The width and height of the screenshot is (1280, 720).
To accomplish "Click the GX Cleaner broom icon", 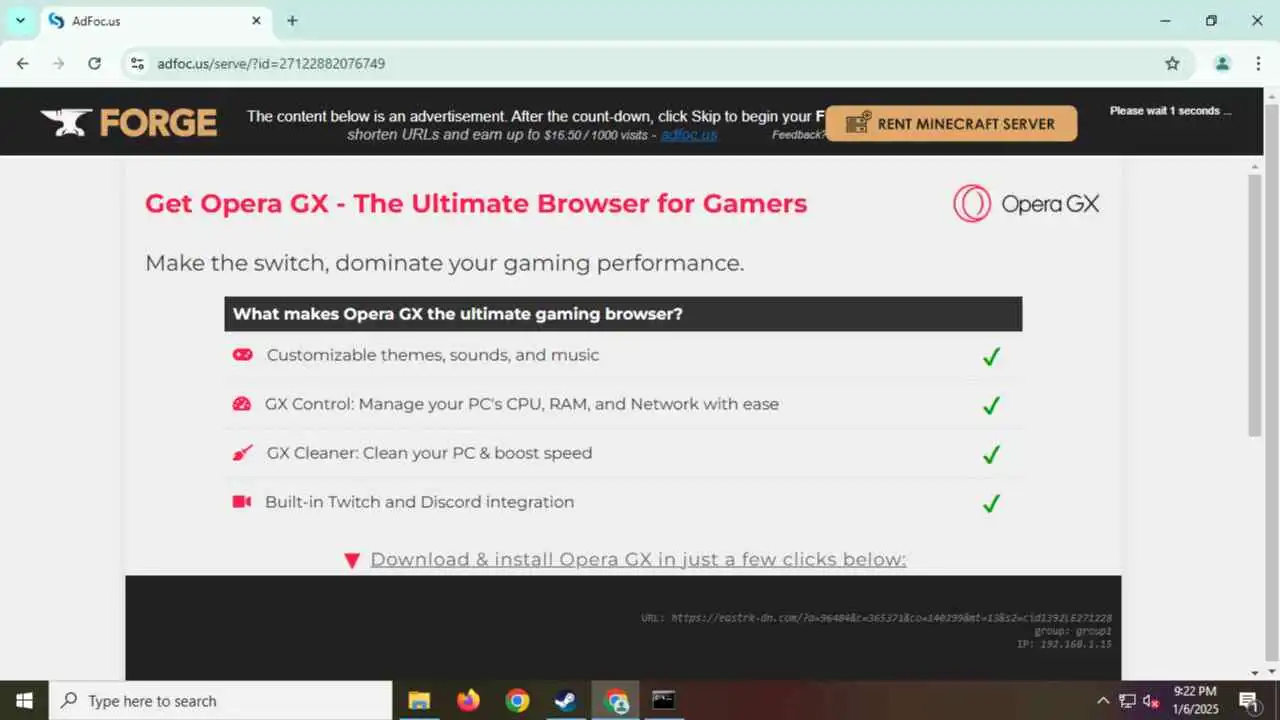I will [242, 453].
